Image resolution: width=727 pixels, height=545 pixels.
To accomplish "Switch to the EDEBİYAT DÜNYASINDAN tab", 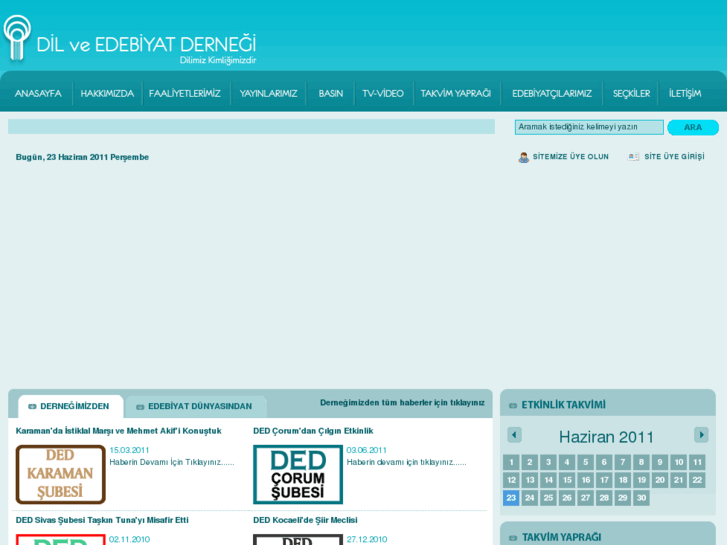I will pos(196,406).
